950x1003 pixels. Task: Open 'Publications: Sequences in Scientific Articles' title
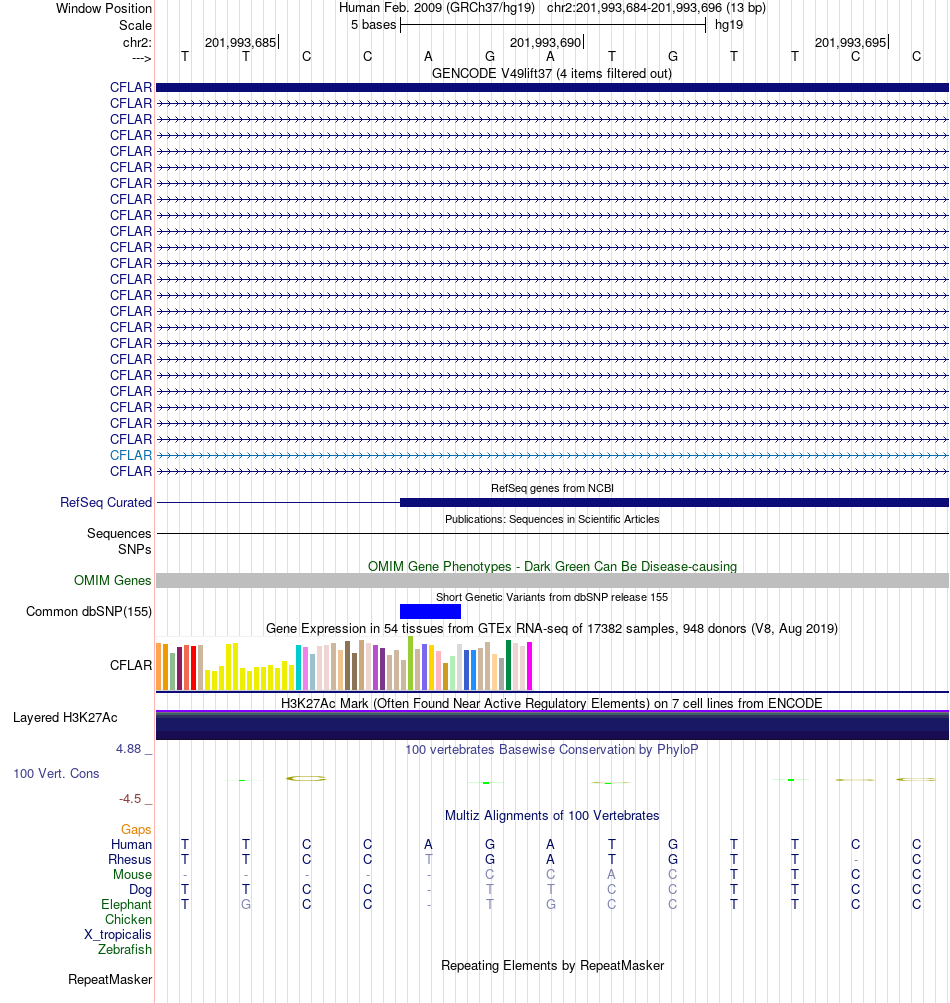click(552, 519)
